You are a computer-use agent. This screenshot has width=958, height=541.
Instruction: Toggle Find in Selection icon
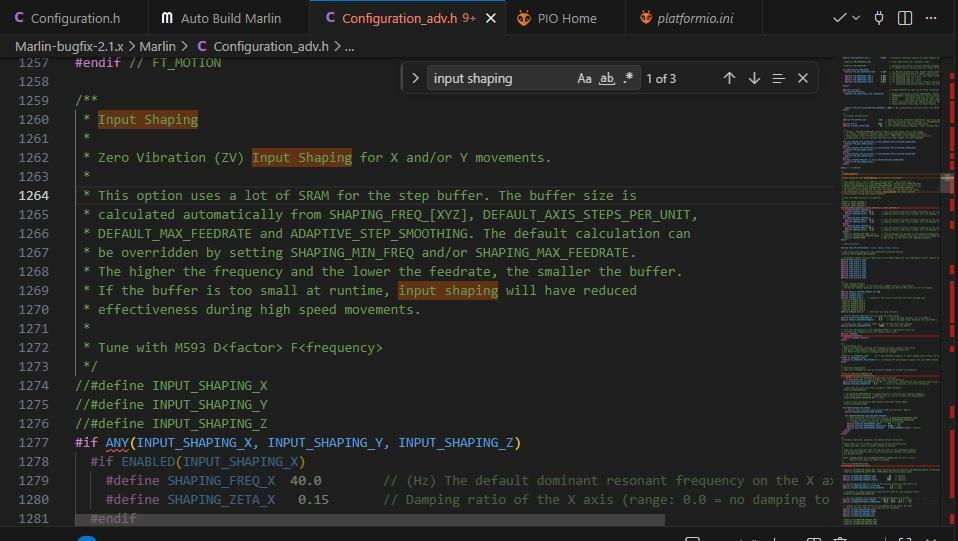tap(778, 78)
